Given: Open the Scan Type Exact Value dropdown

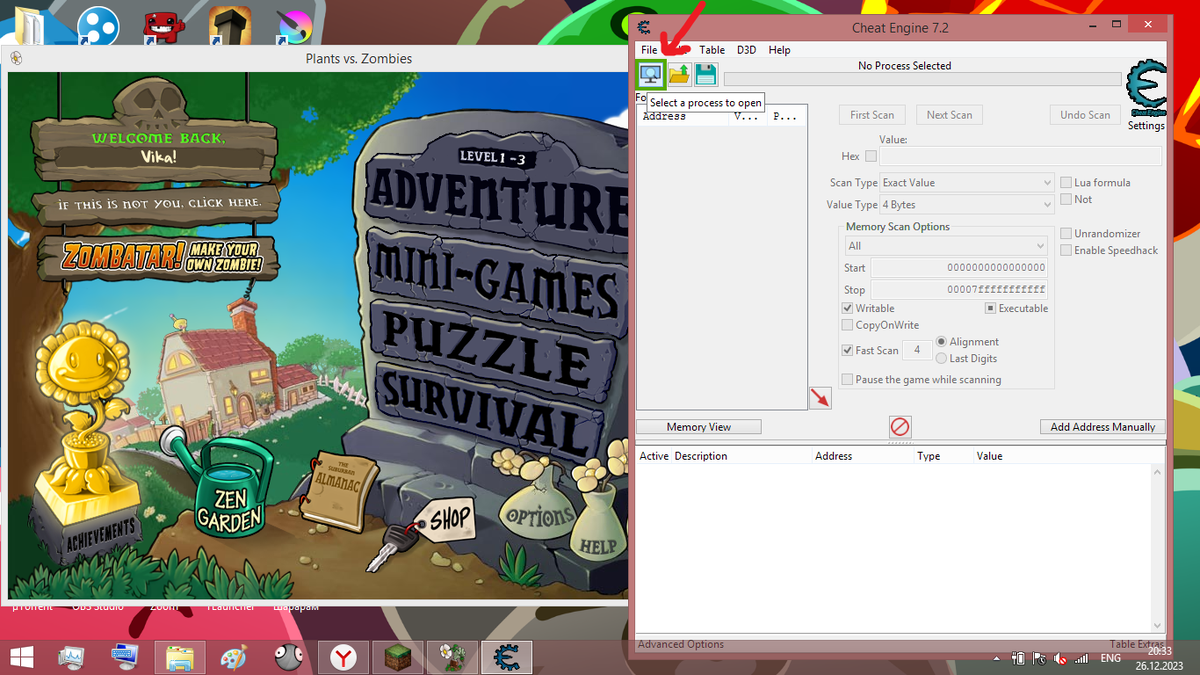Looking at the screenshot, I should pos(967,183).
